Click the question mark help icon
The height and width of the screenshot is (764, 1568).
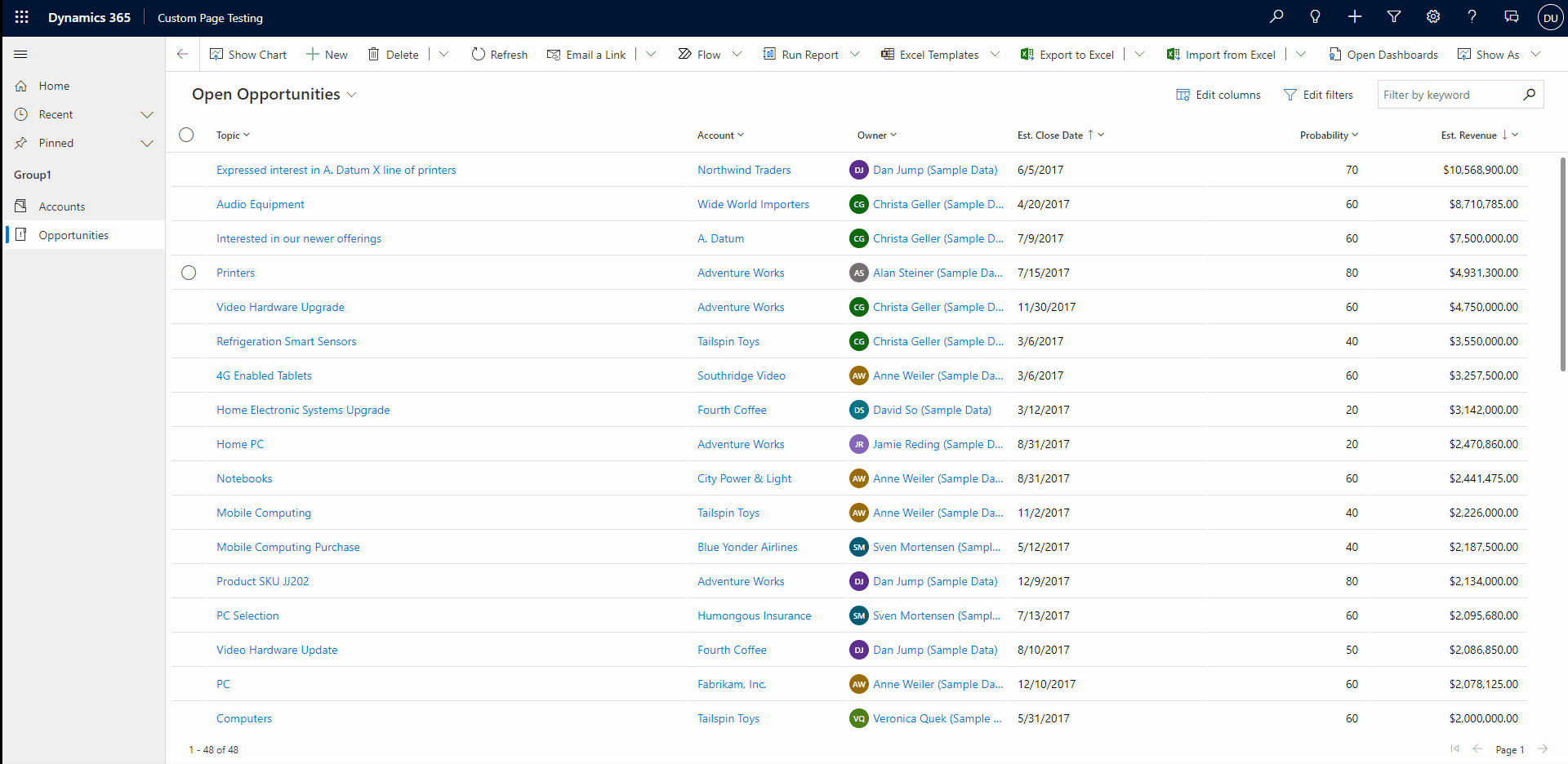(x=1472, y=17)
